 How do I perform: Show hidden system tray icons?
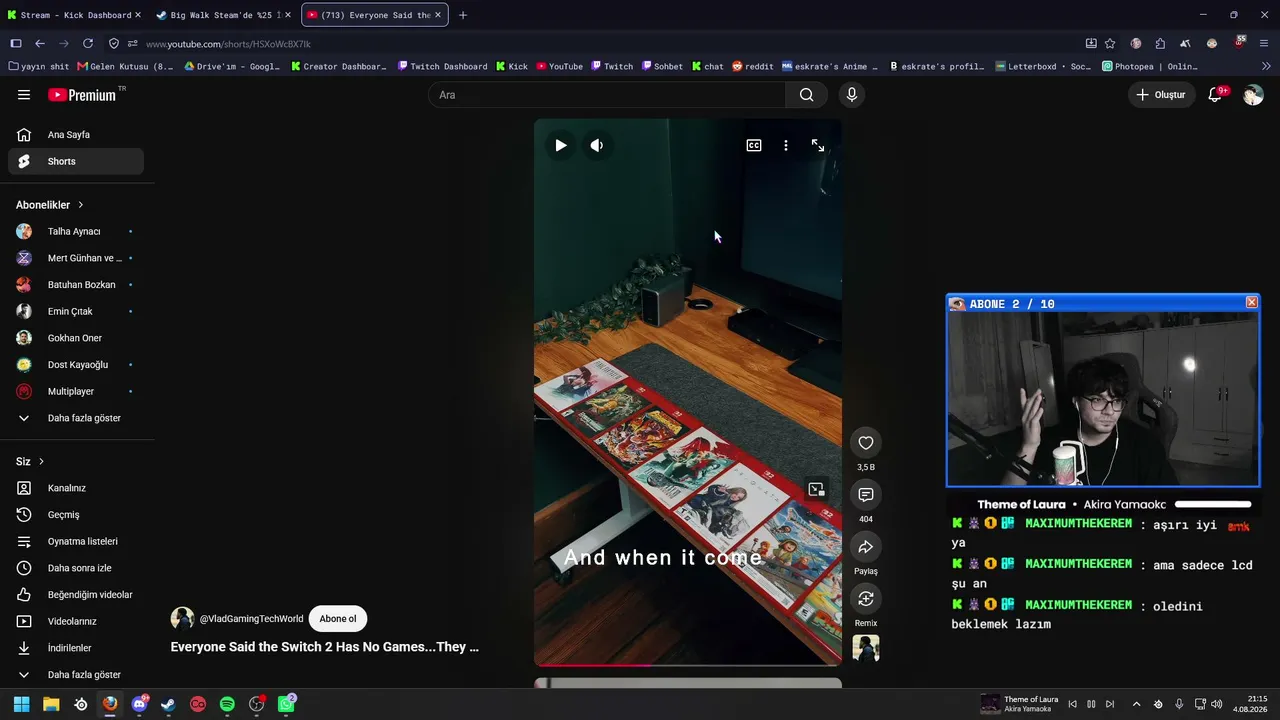coord(1136,704)
